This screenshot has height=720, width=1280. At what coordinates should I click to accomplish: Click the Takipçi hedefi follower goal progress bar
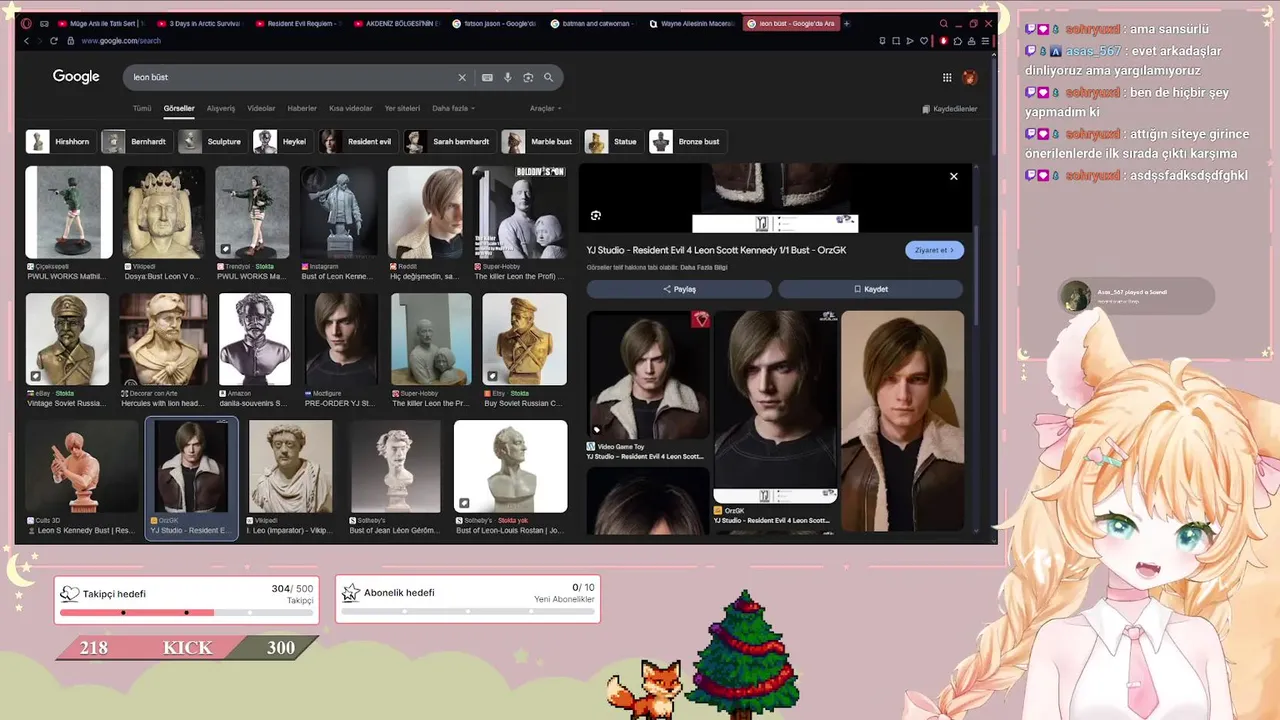click(x=187, y=613)
